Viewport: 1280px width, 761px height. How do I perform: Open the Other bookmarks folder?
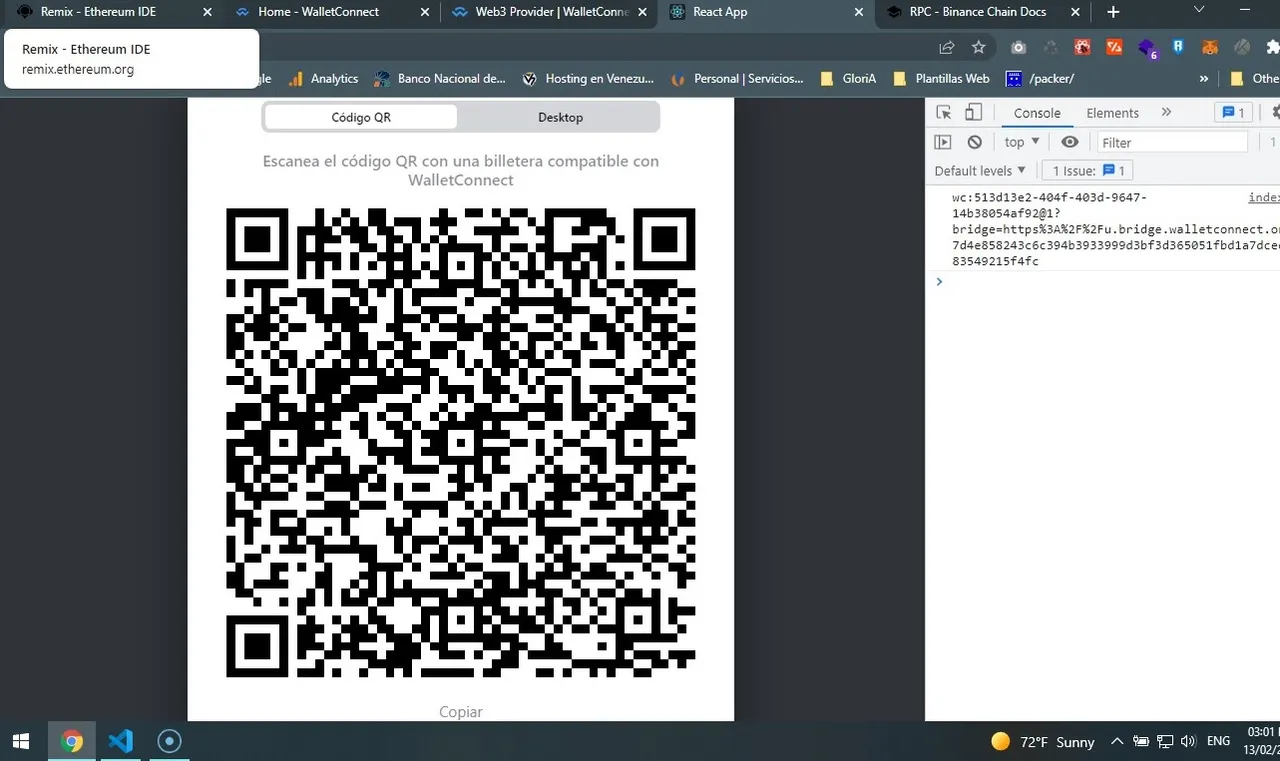click(x=1254, y=78)
